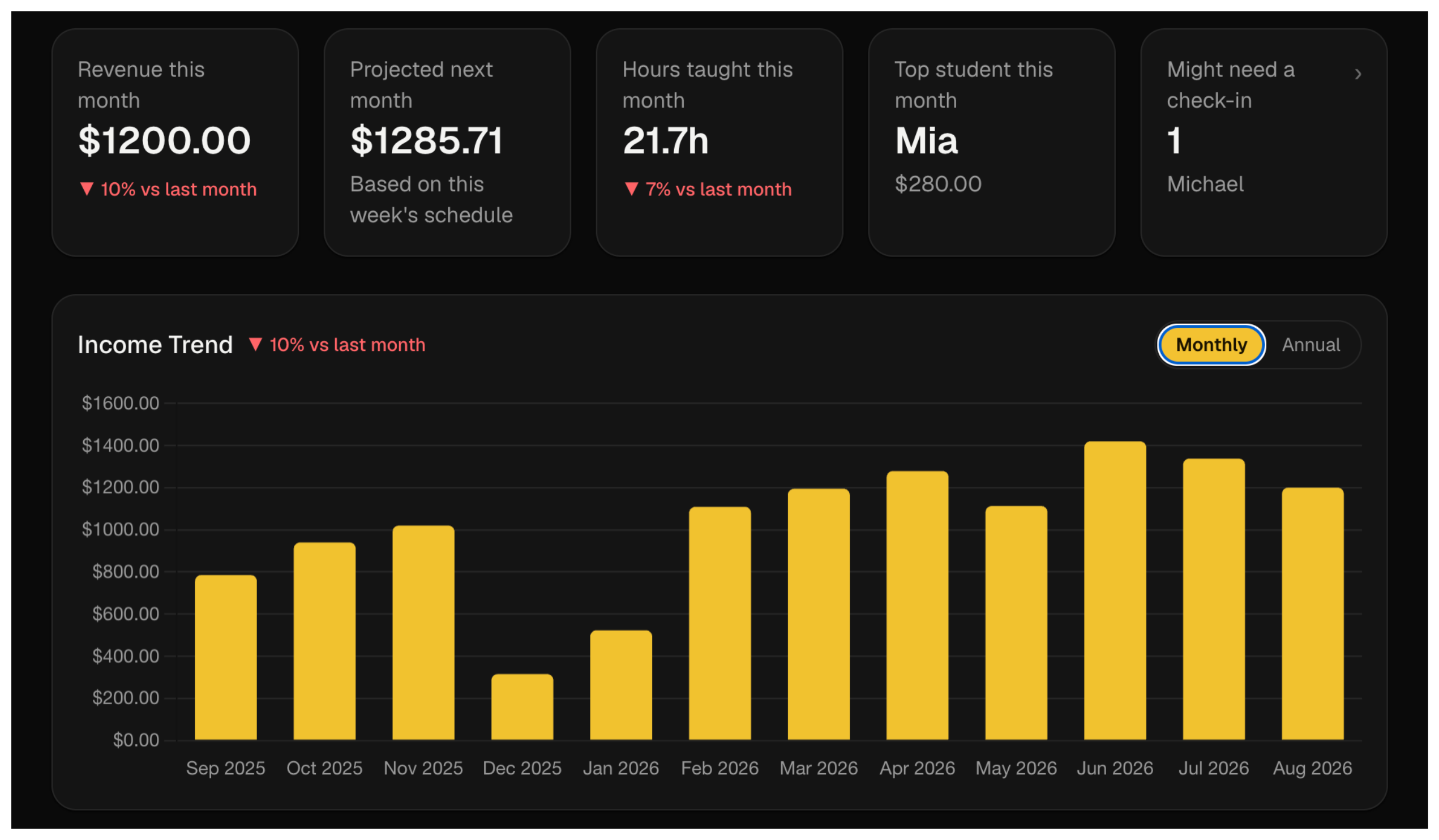This screenshot has height=840, width=1439.
Task: Click the Top student this month title
Action: point(974,85)
